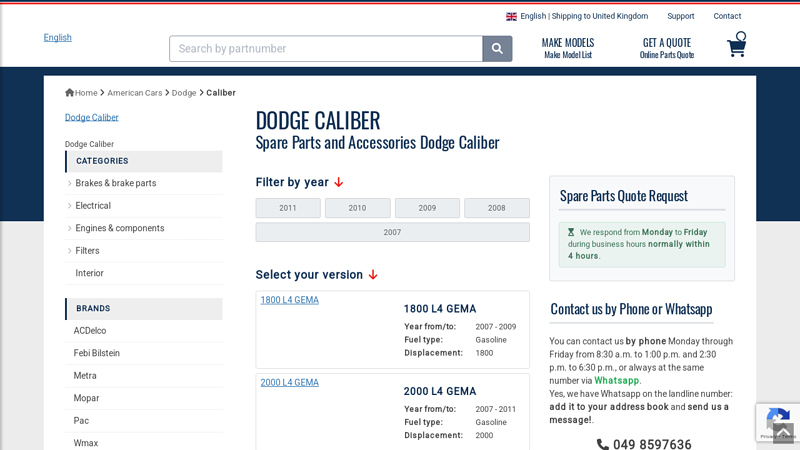Expand the Filters category chevron
Viewport: 800px width, 450px height.
(x=69, y=251)
